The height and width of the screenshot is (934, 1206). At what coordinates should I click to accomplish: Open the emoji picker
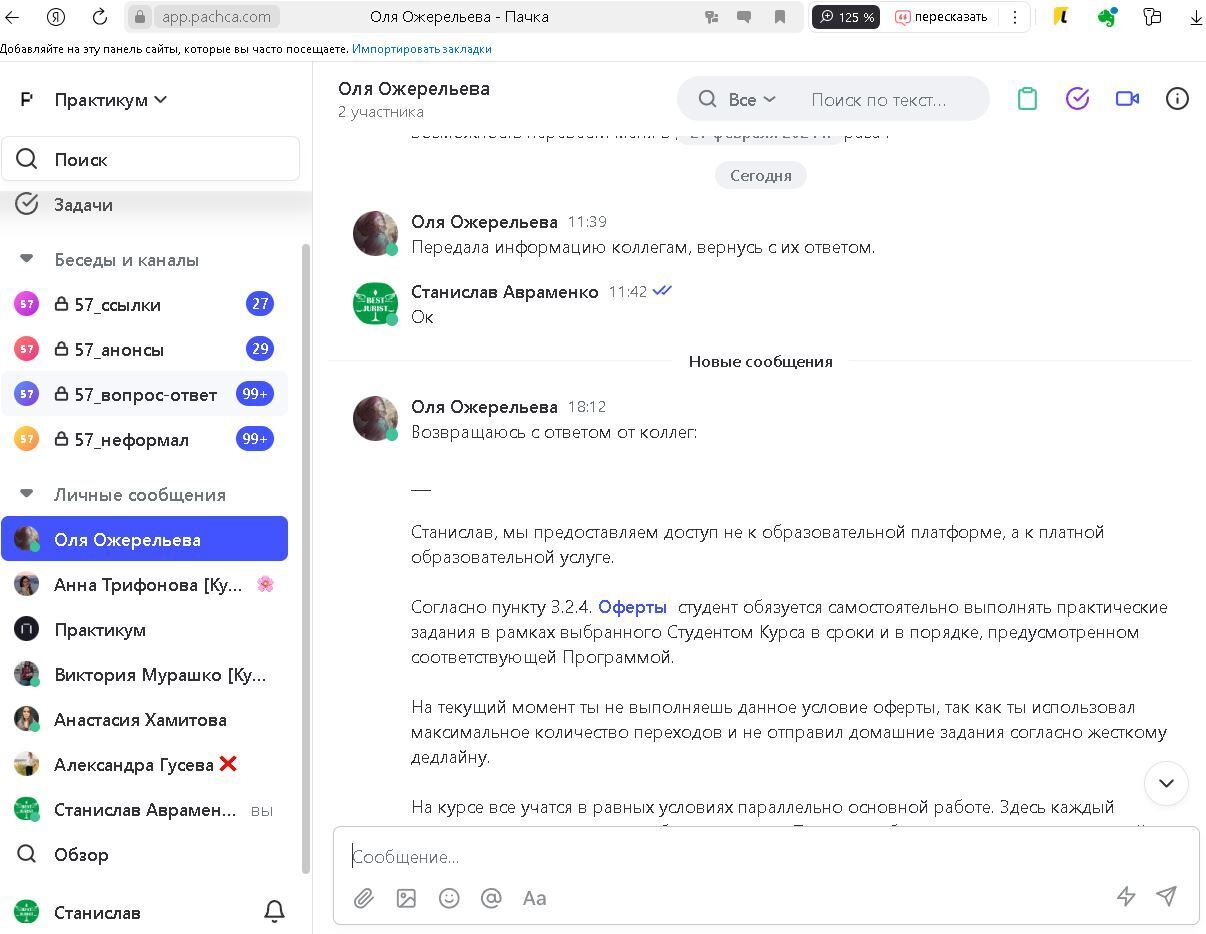449,898
